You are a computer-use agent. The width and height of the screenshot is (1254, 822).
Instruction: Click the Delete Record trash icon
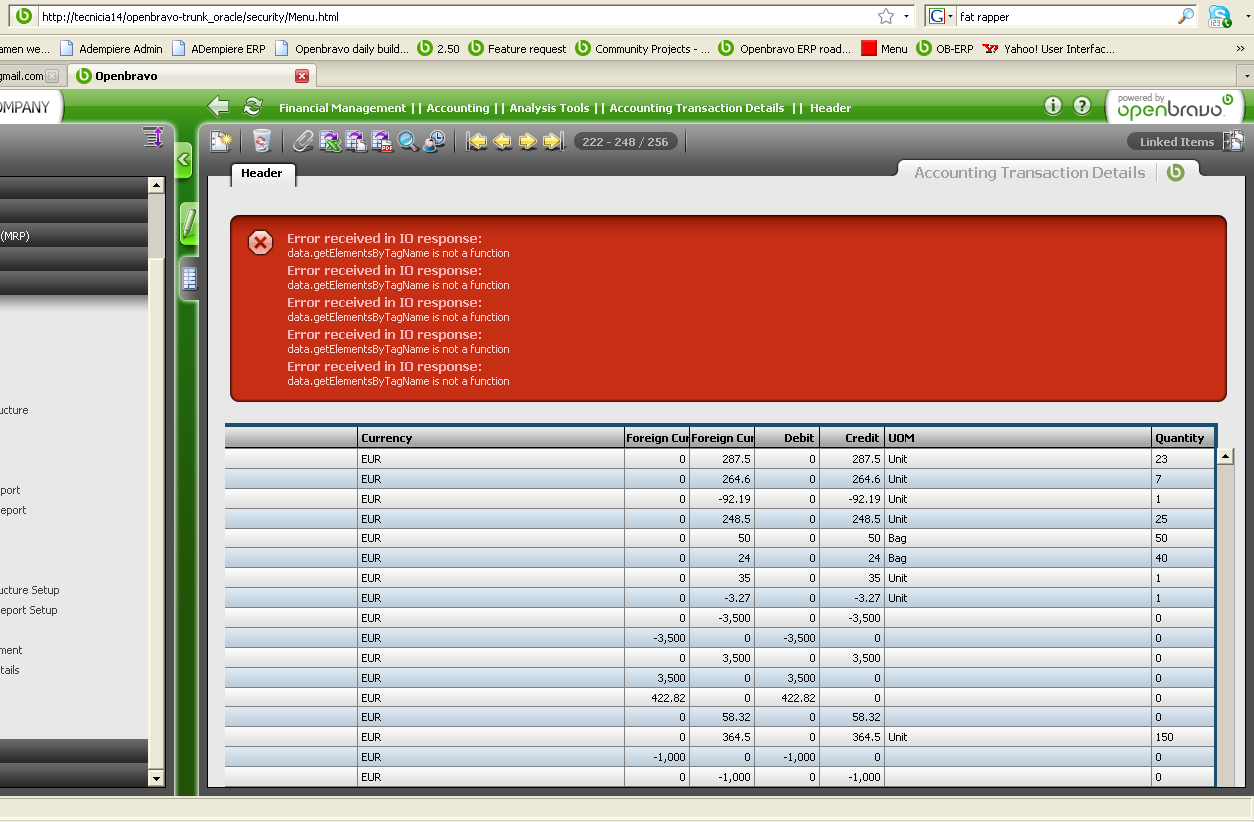261,142
